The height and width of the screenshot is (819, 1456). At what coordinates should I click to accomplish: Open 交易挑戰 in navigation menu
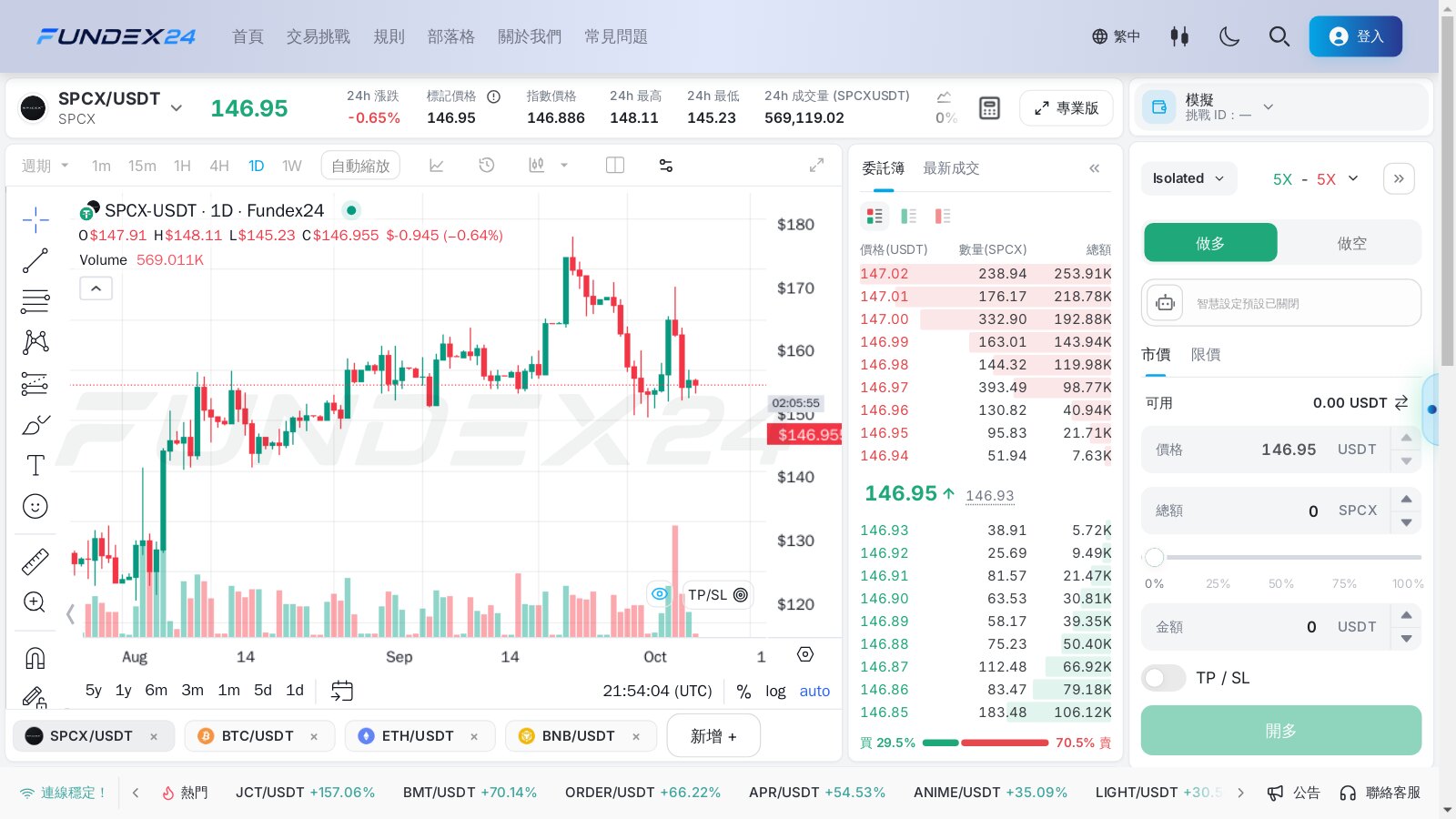tap(318, 36)
